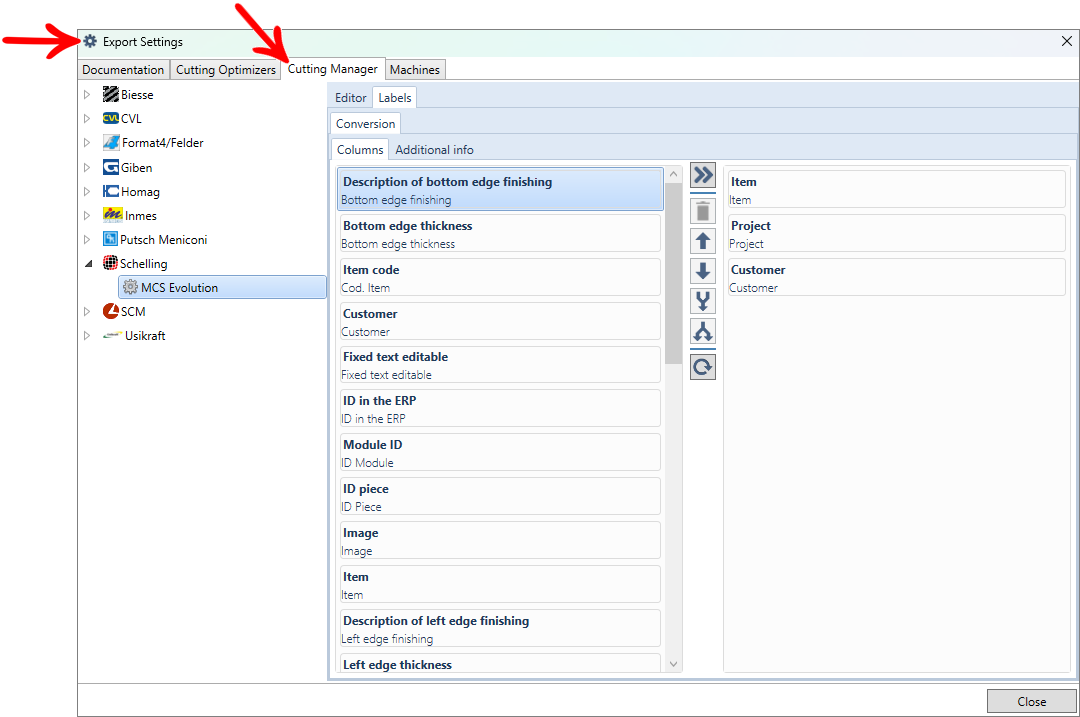Click the Putsch Meniconi logo icon
This screenshot has width=1080, height=717.
pos(110,239)
